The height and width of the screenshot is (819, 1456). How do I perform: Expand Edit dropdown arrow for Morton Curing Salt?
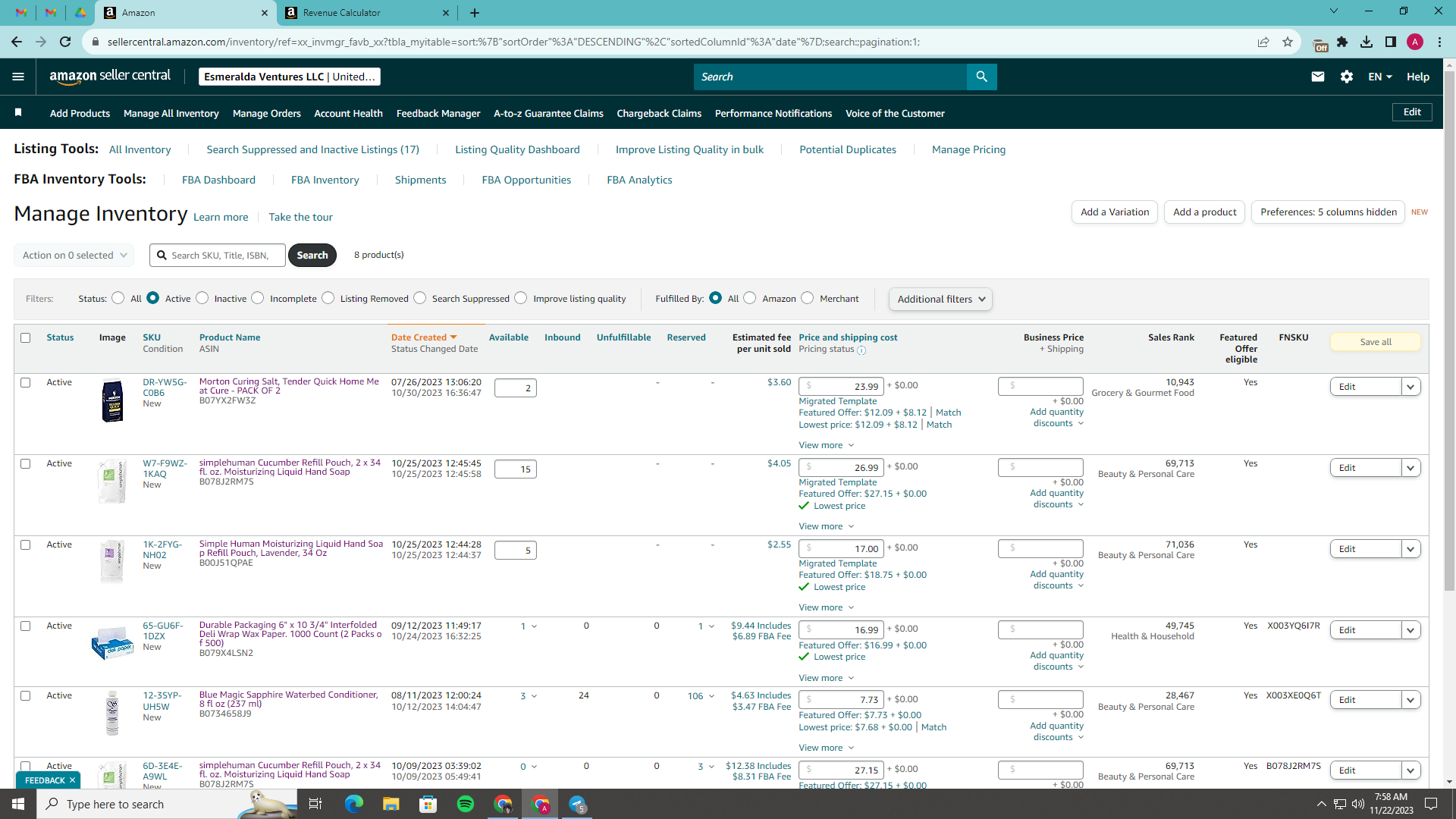[x=1410, y=387]
